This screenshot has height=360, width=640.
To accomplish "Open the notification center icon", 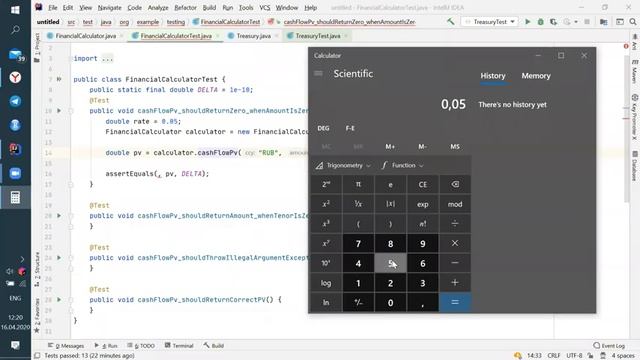I will pyautogui.click(x=15, y=345).
